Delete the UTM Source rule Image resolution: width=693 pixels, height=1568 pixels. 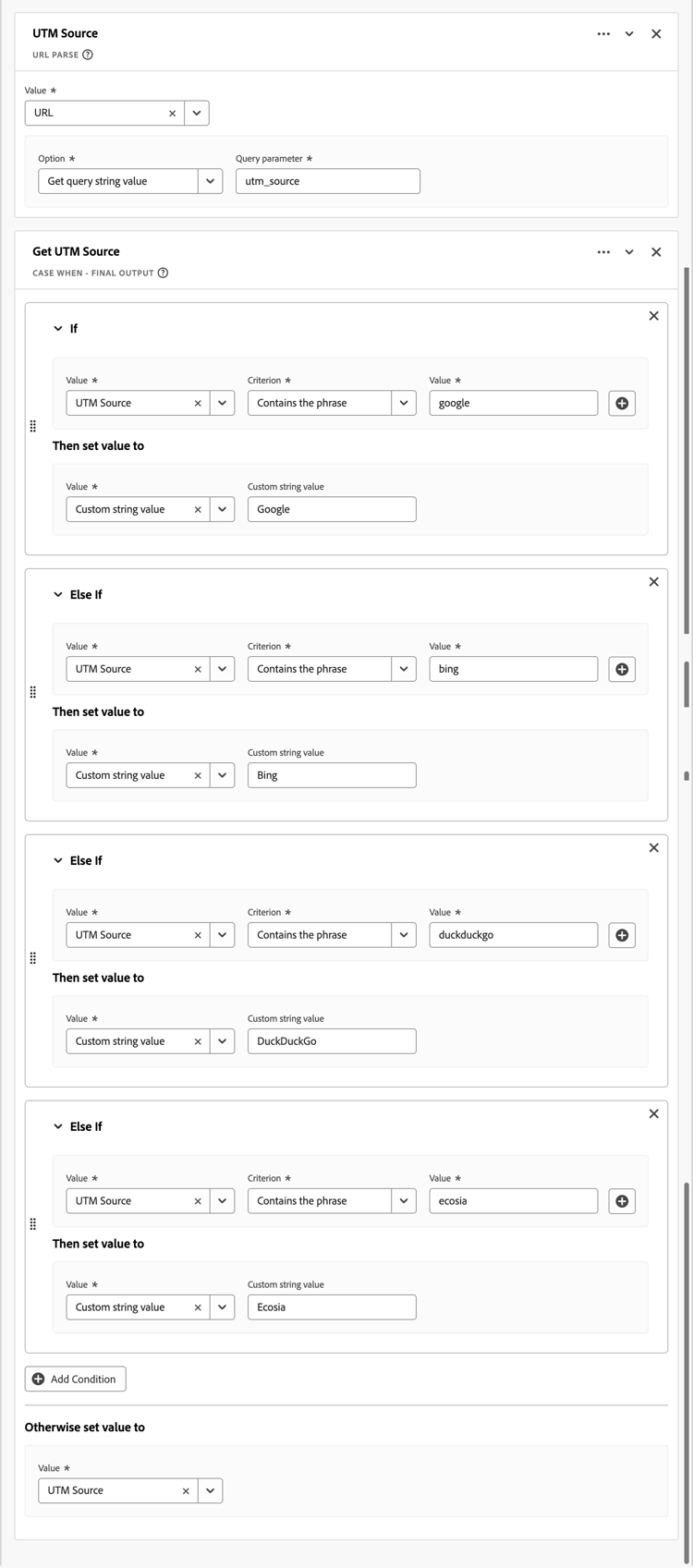click(x=656, y=34)
